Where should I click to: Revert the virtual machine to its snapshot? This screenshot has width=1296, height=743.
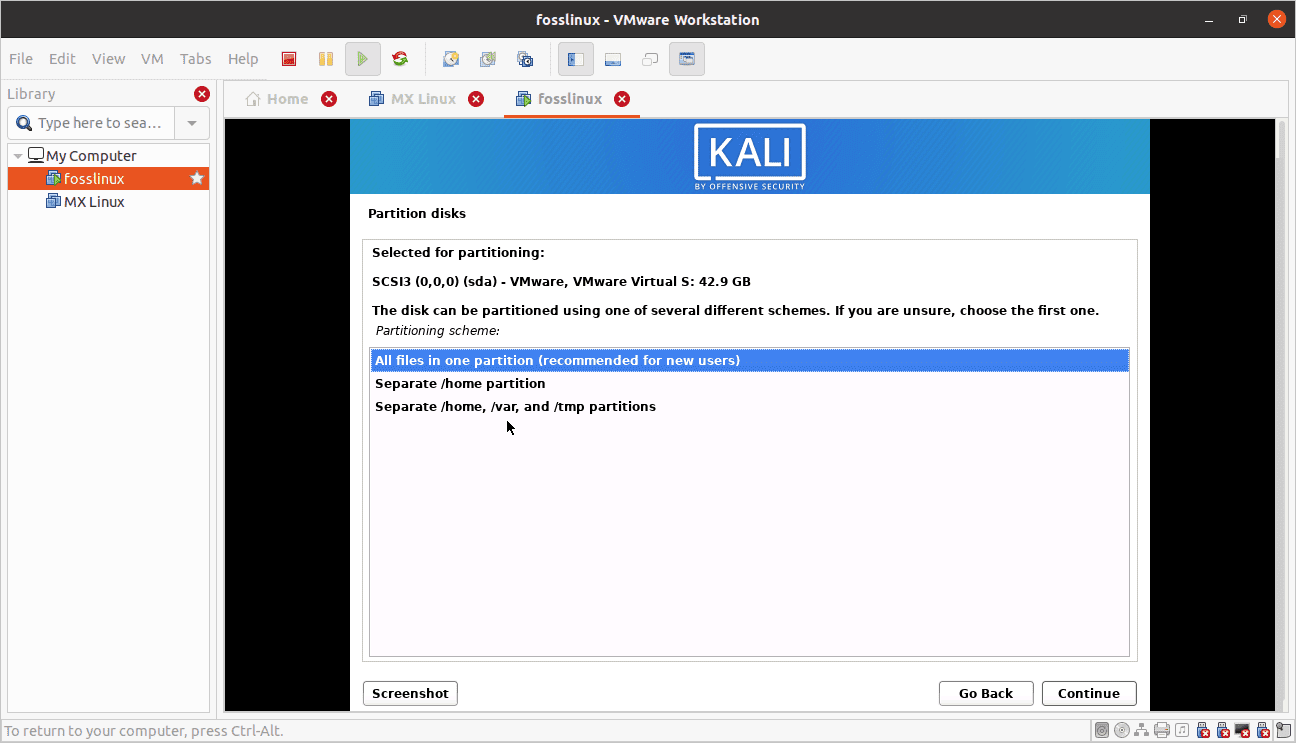pos(488,59)
